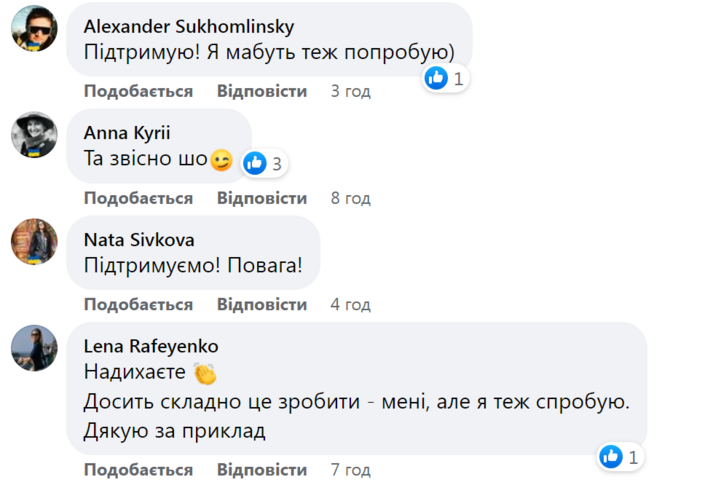Screen dimensions: 713x485
Task: Reply to Anna Kyrii's comment
Action: (262, 198)
